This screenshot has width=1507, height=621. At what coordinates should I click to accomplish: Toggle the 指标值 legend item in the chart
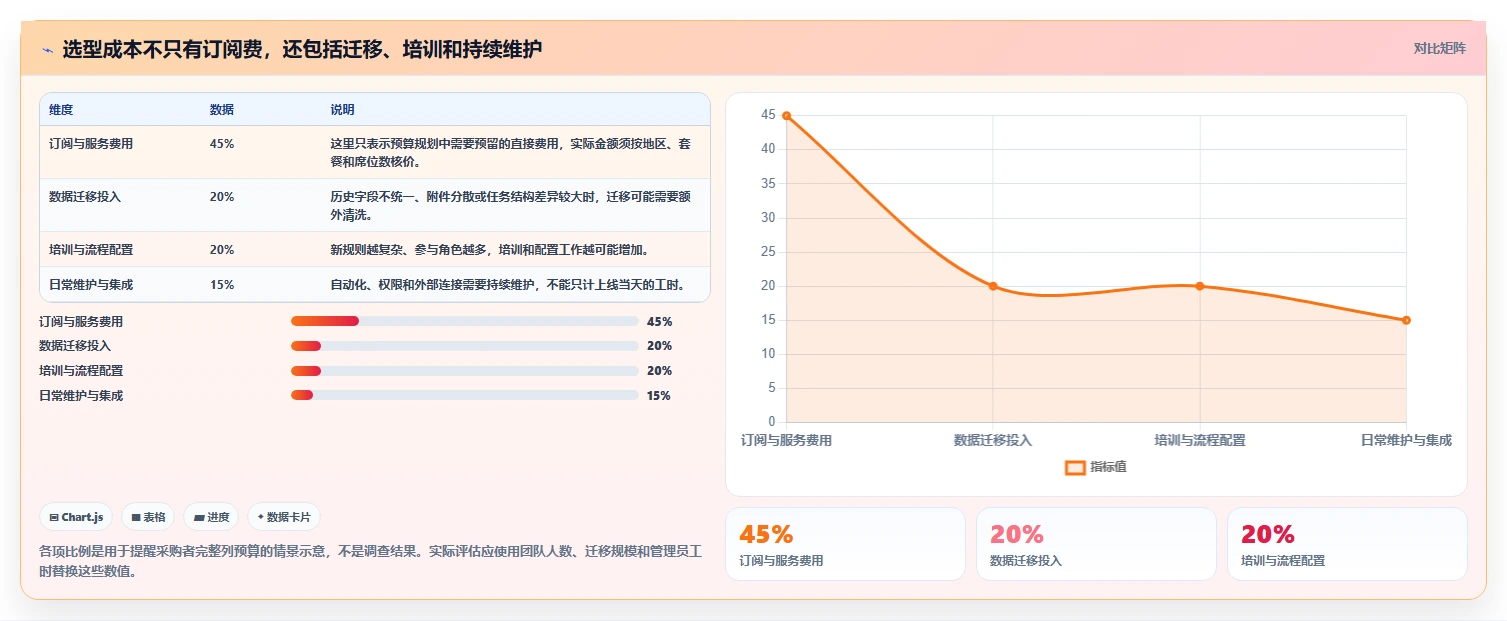coord(1096,467)
